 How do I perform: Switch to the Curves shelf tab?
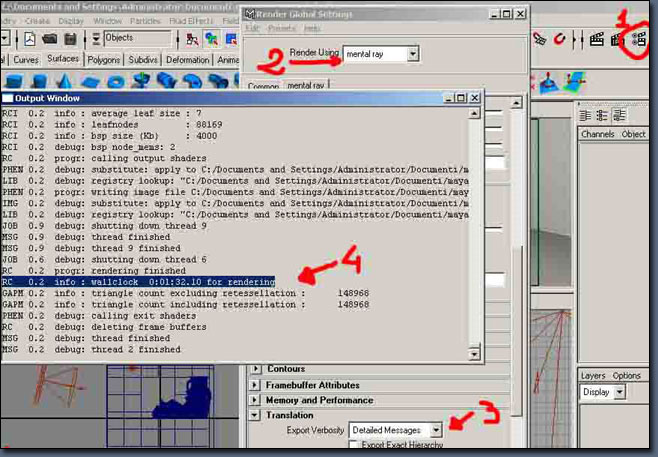click(x=26, y=60)
